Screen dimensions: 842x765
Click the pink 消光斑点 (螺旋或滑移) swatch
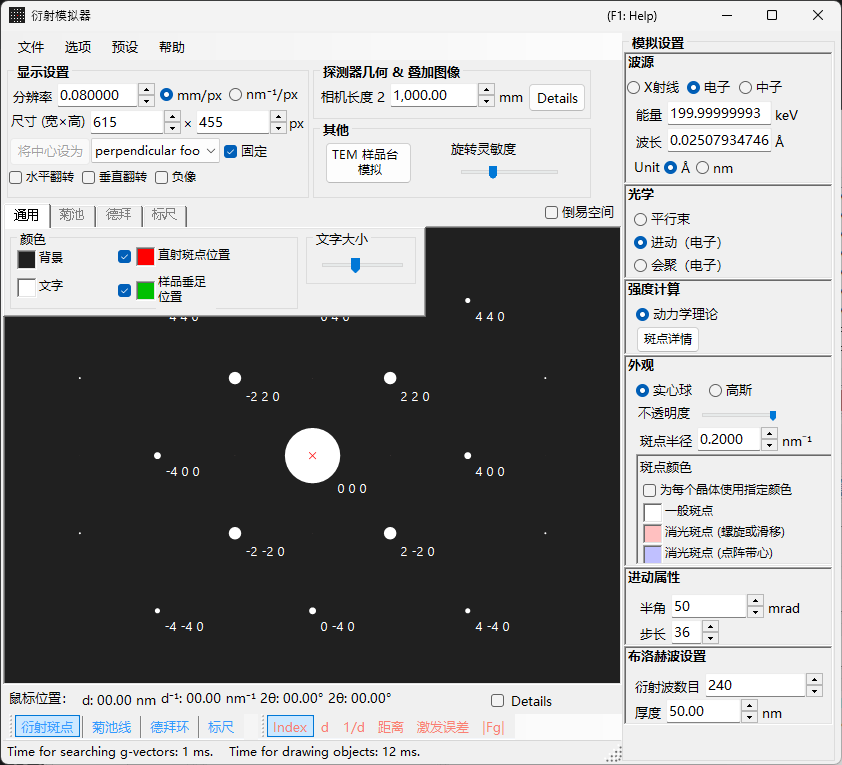pyautogui.click(x=652, y=533)
